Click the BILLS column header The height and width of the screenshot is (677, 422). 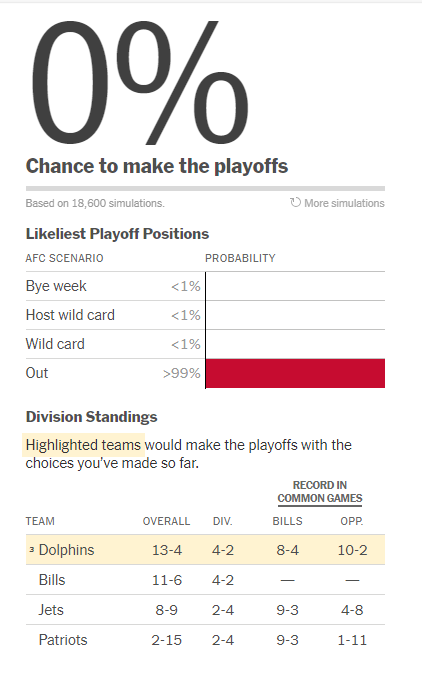pos(287,521)
